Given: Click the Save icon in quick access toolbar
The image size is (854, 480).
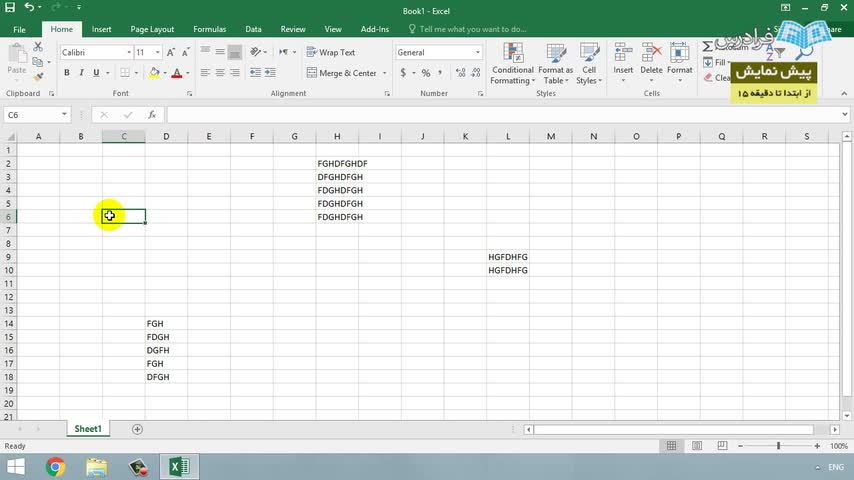Looking at the screenshot, I should pos(10,7).
